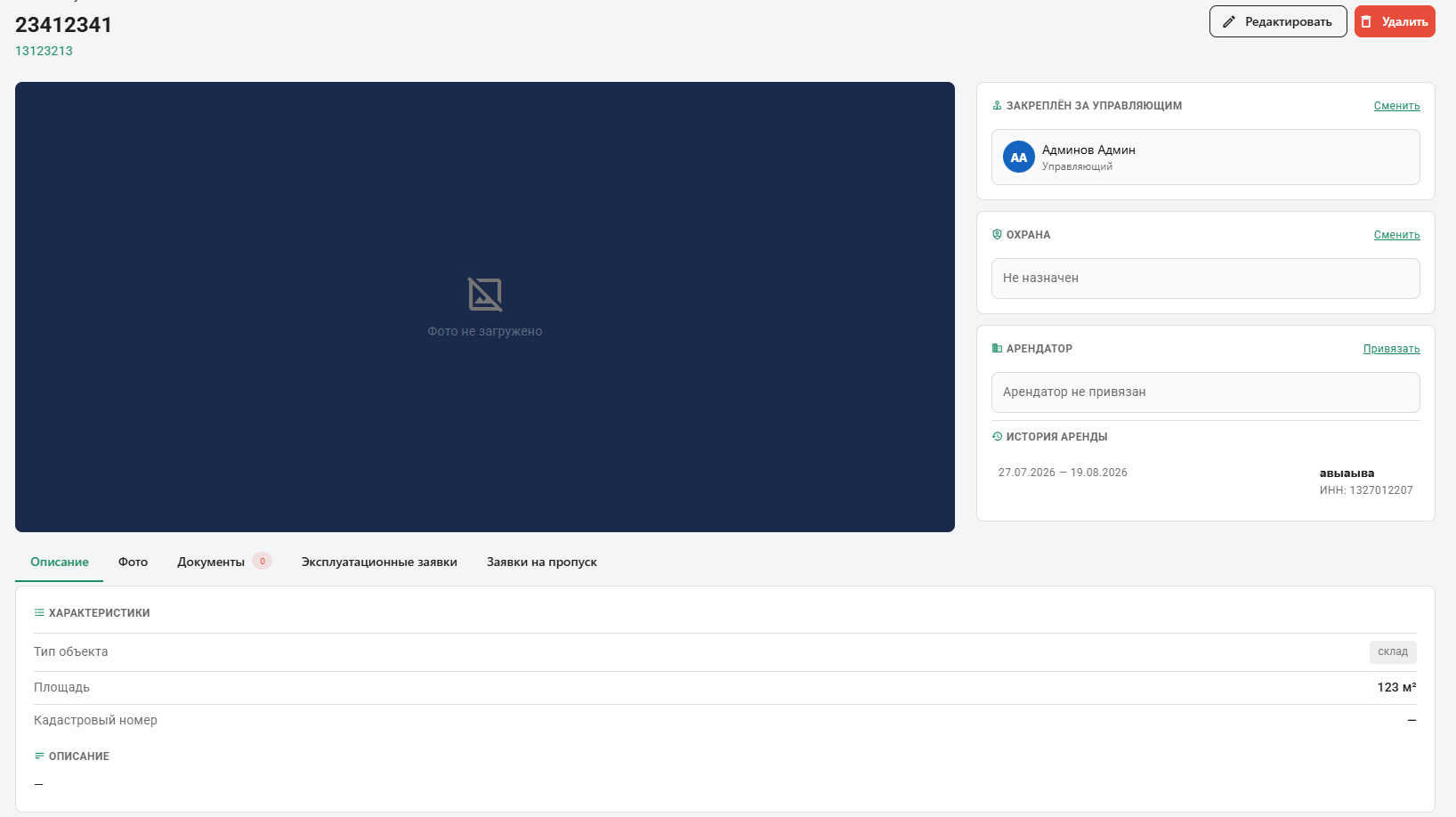Open the Описание tab
Screen dimensions: 1456x817
coord(60,562)
